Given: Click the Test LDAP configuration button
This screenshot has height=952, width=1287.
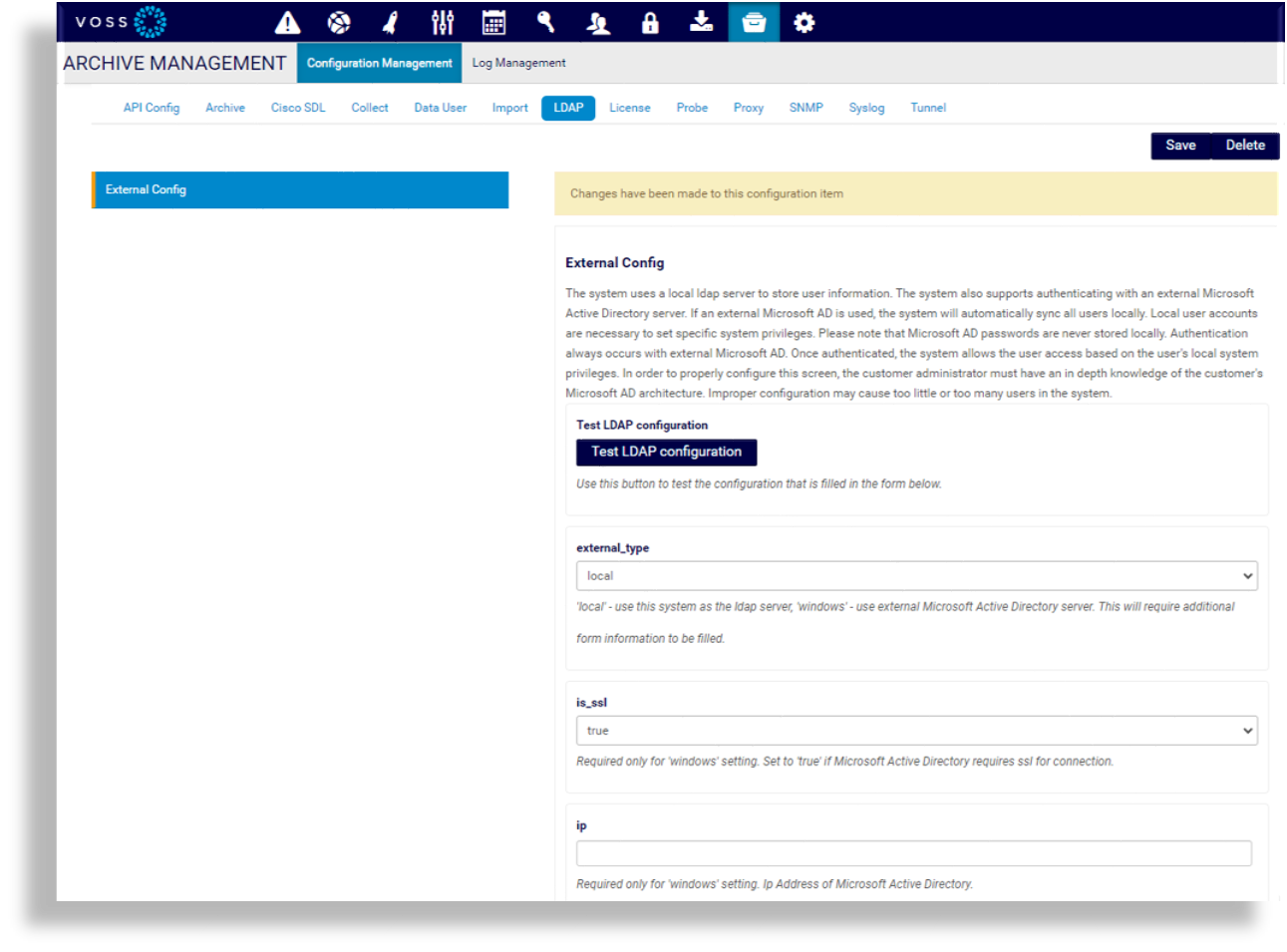Looking at the screenshot, I should 666,453.
